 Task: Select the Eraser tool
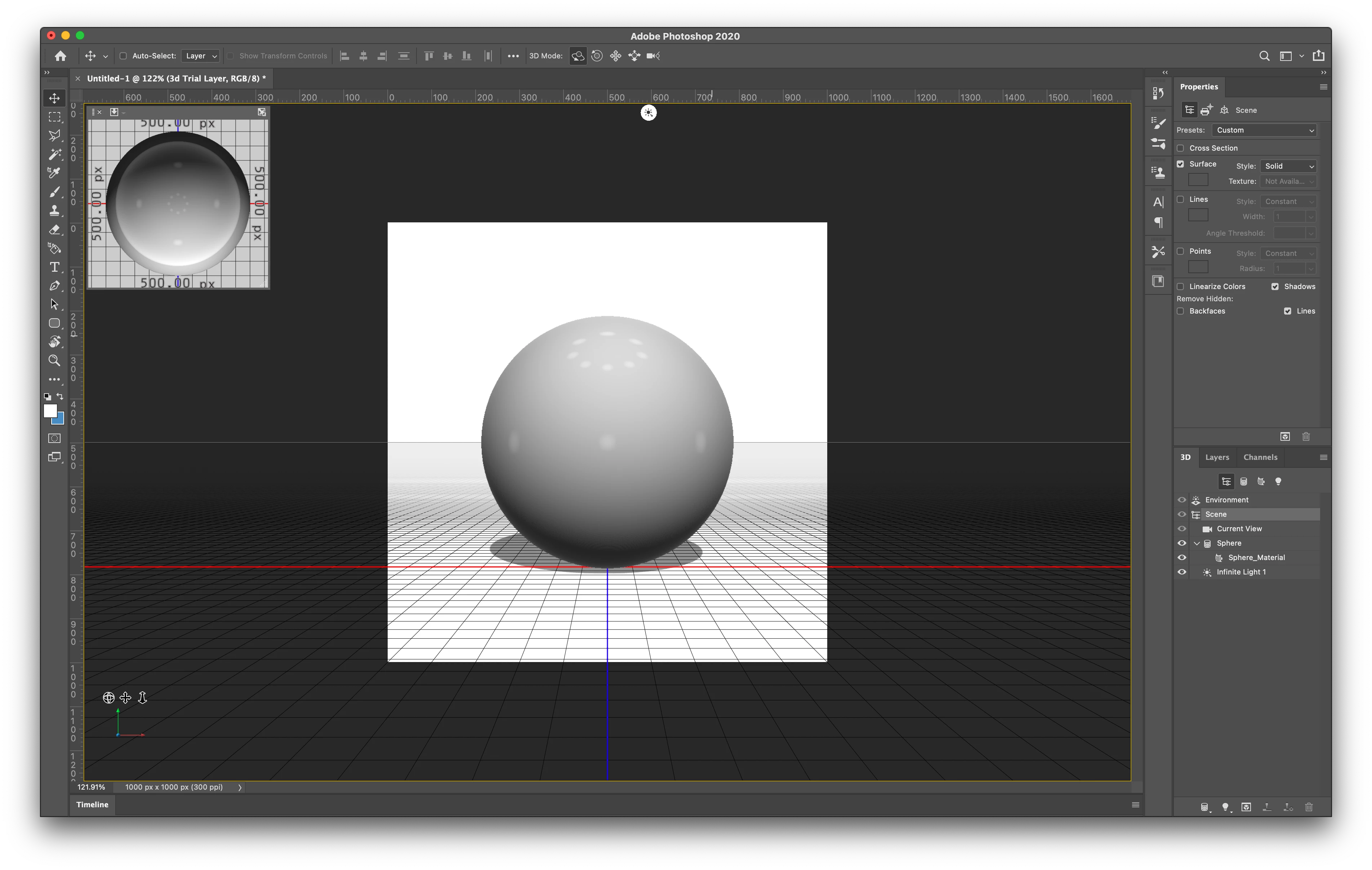point(55,229)
